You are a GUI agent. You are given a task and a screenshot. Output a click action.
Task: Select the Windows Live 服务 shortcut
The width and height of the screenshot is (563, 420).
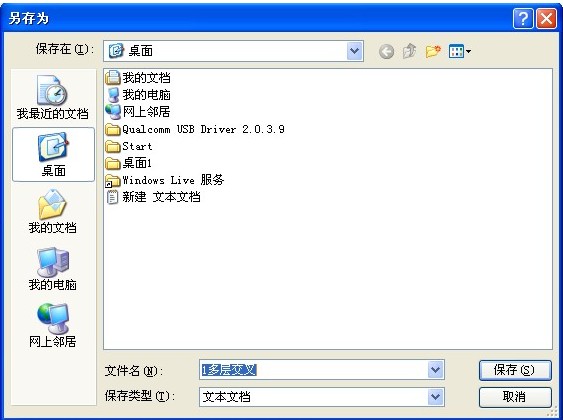165,180
